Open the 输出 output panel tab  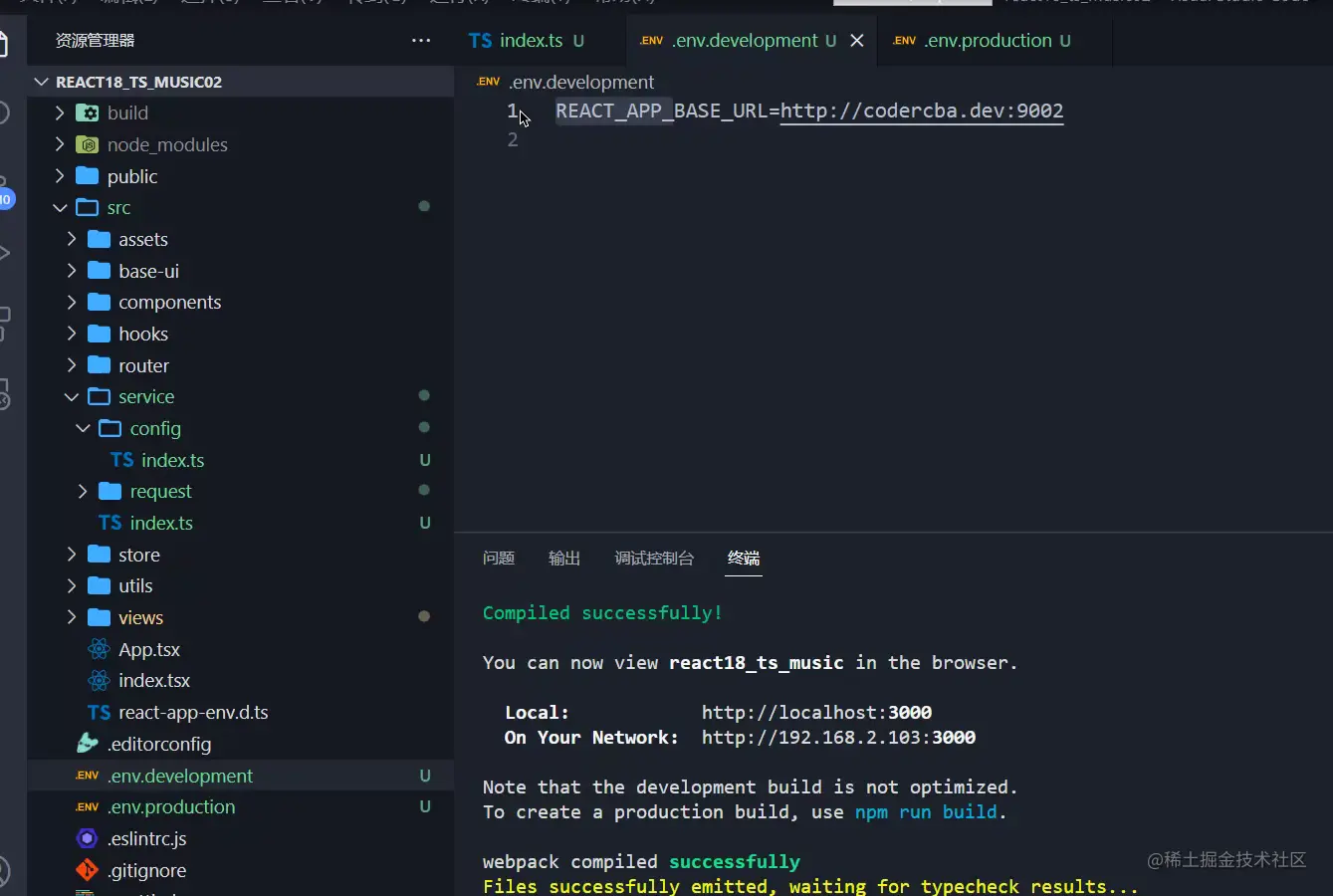tap(564, 559)
